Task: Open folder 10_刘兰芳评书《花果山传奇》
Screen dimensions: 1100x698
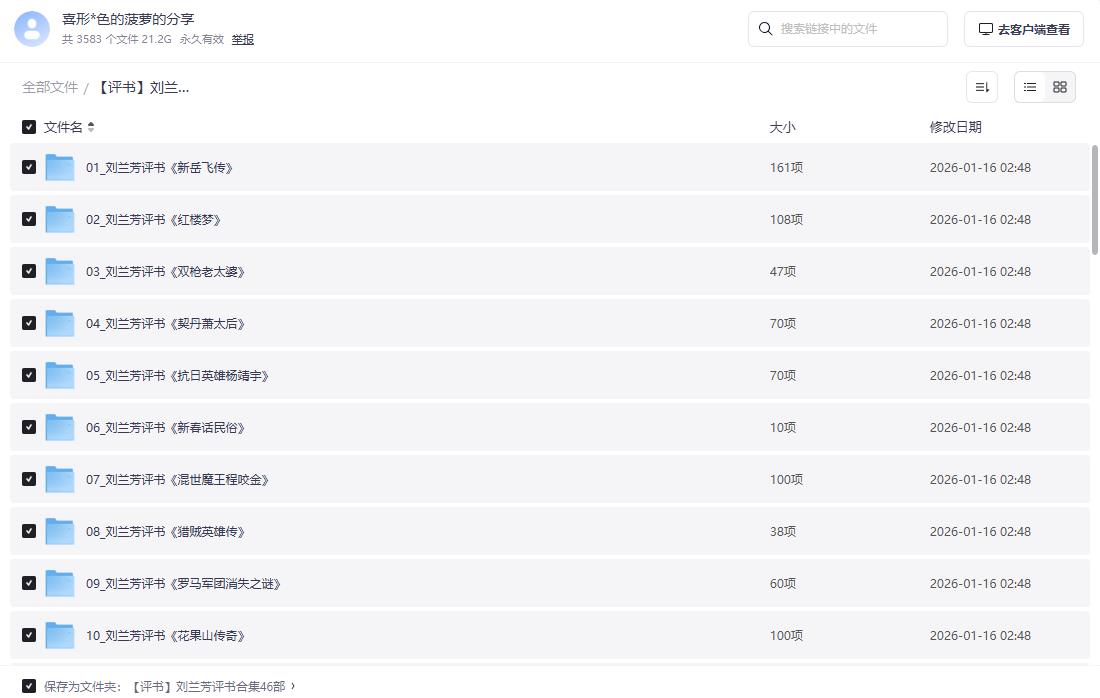Action: (166, 635)
